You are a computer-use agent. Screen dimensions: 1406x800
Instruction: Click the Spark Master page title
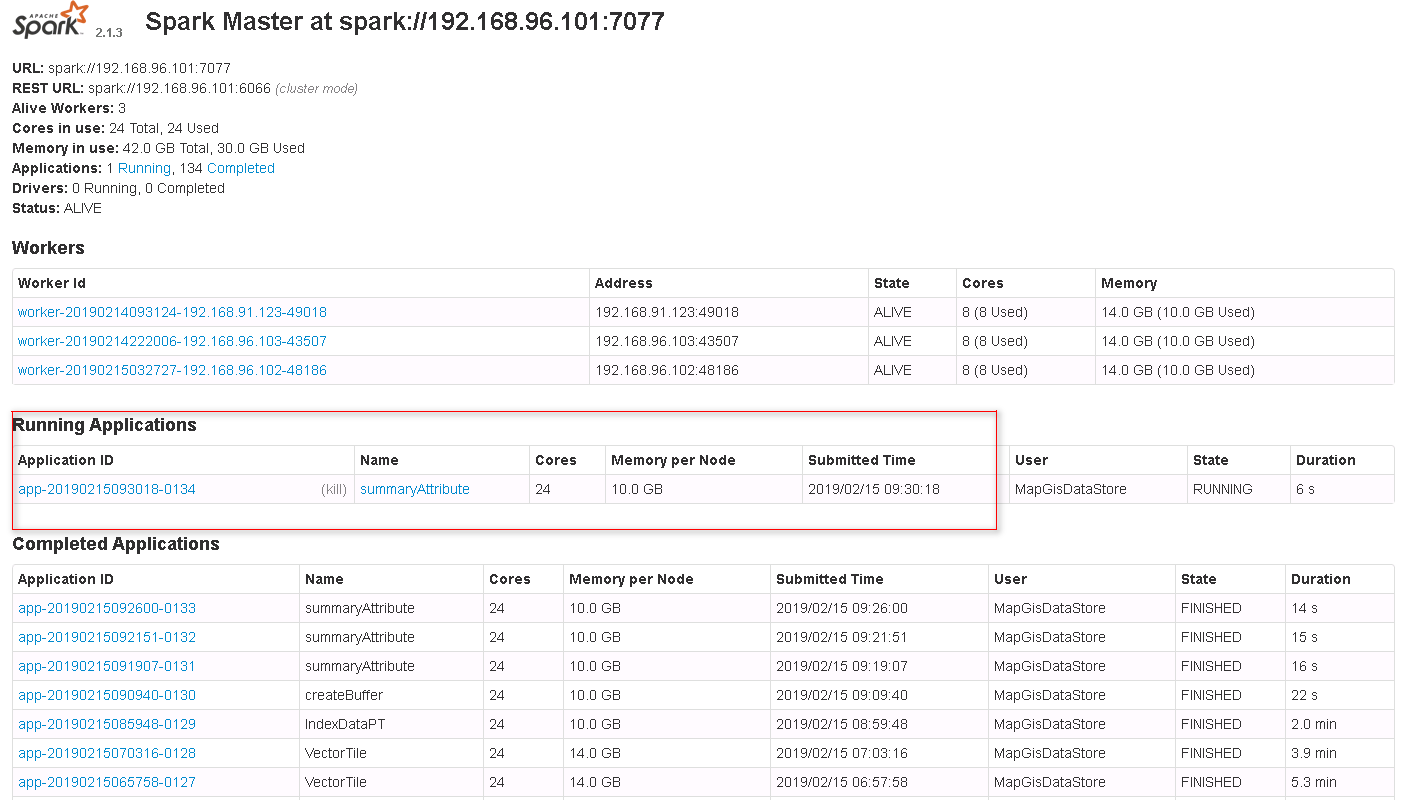pyautogui.click(x=405, y=22)
